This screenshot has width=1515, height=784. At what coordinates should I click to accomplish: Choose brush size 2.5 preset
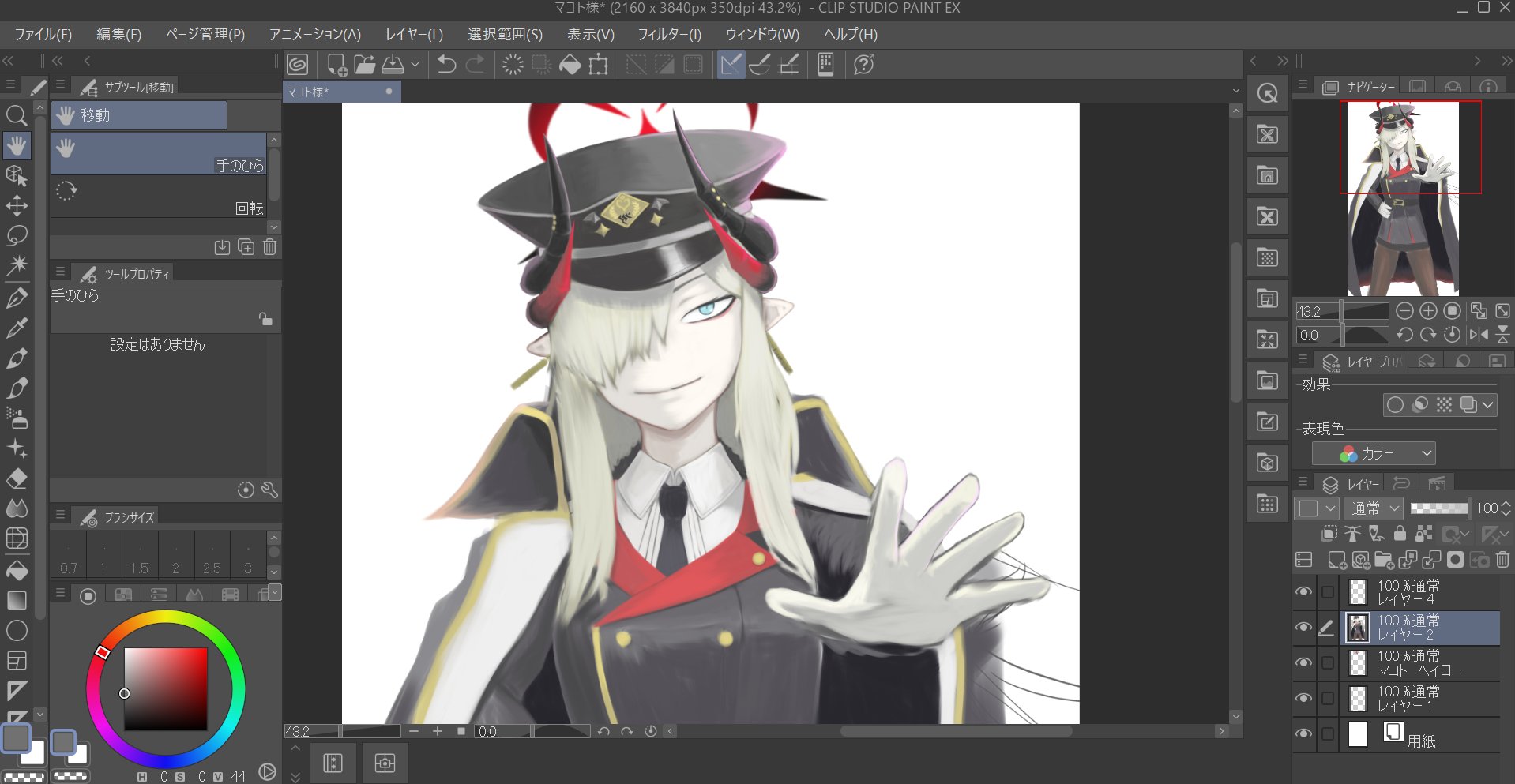(x=212, y=554)
